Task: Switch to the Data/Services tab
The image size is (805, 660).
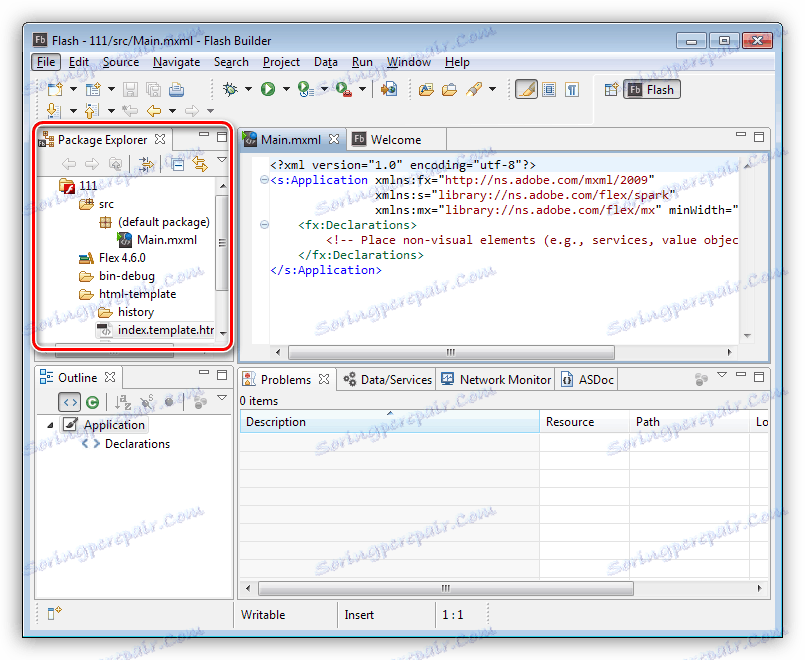Action: [387, 380]
